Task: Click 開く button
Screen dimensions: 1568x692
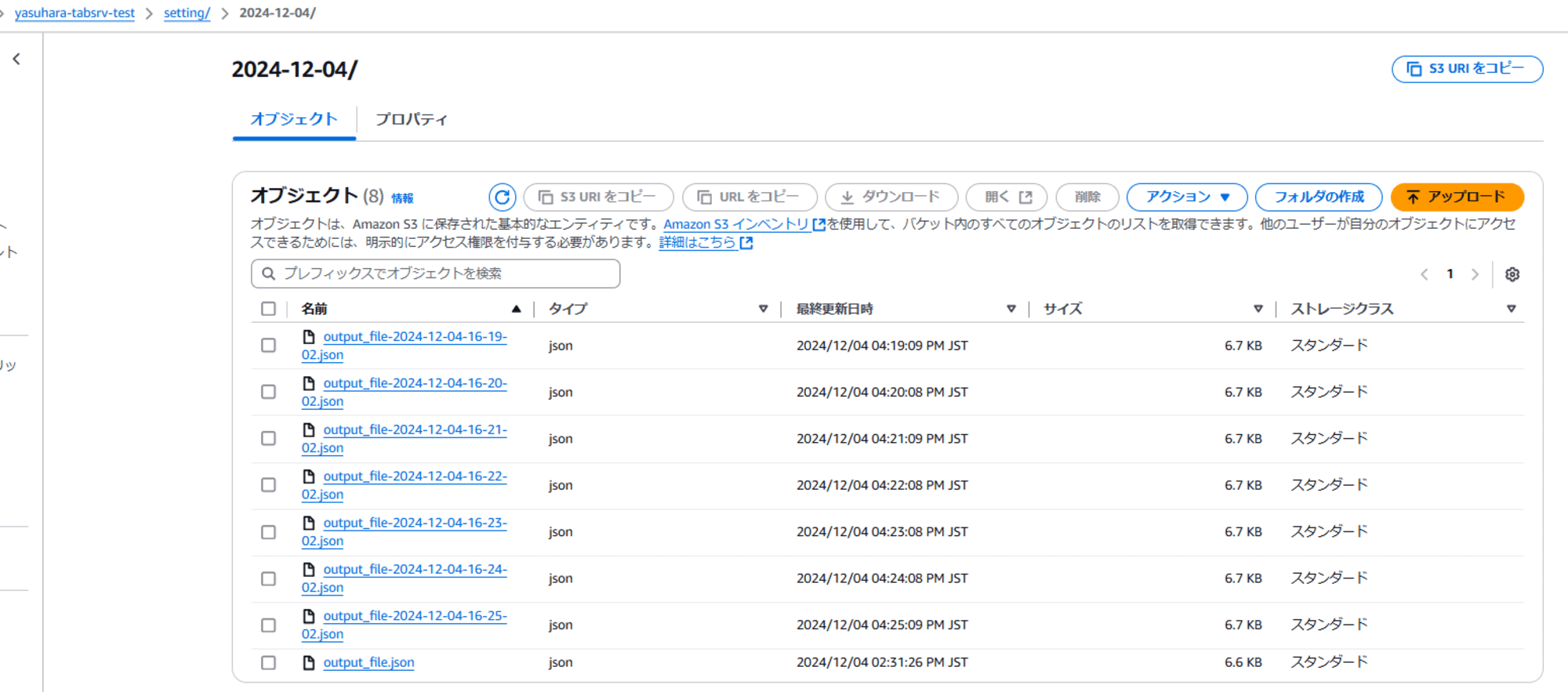Action: [x=1007, y=197]
